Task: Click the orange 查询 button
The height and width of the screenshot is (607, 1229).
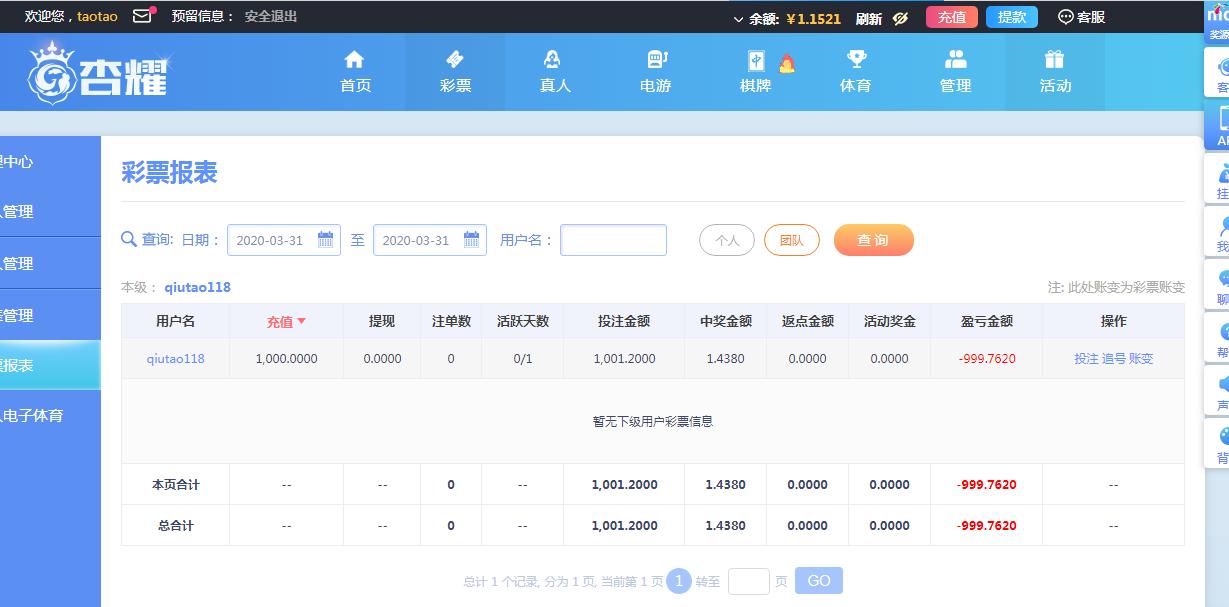Action: pos(873,240)
